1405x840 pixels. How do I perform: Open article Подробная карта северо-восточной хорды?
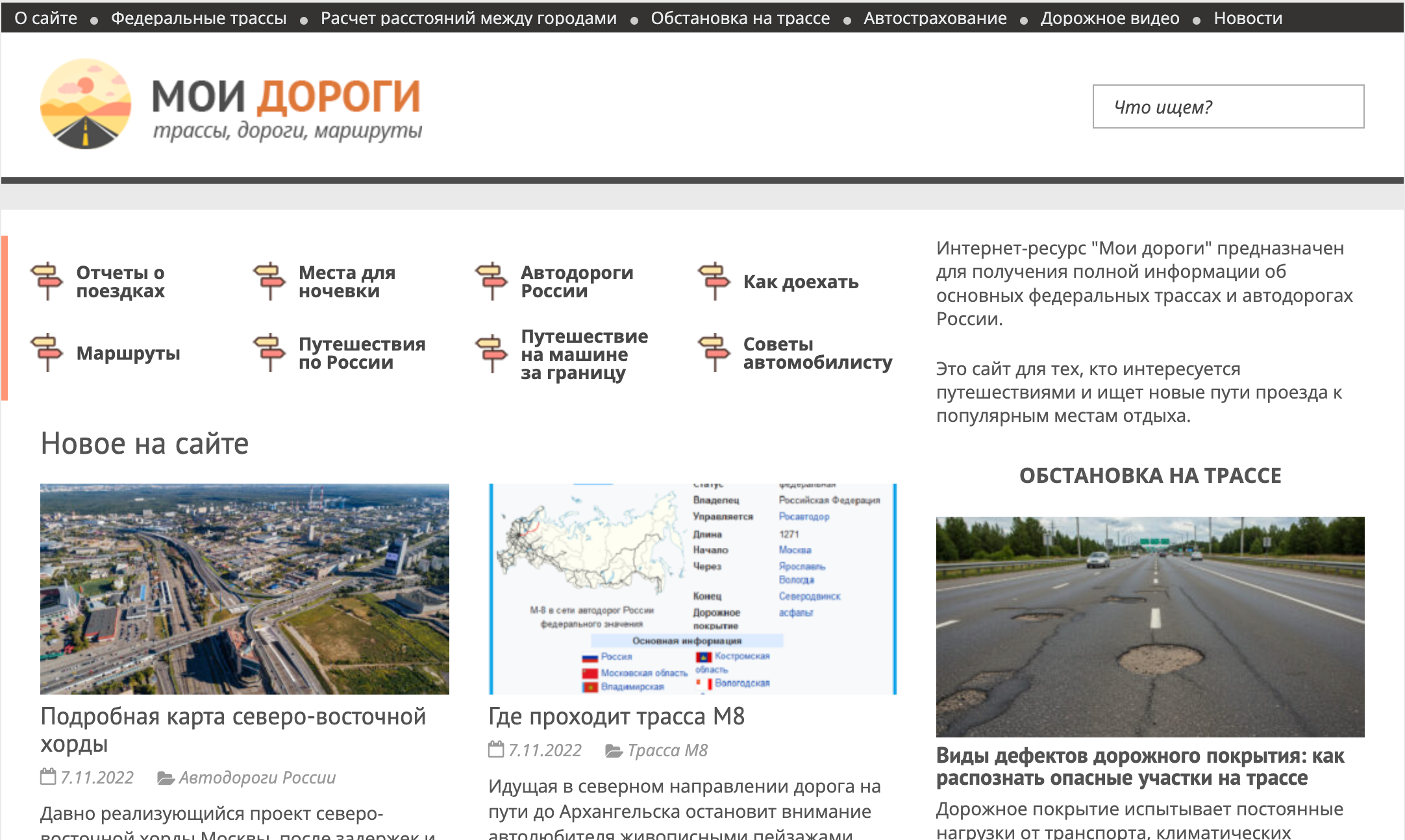coord(233,730)
